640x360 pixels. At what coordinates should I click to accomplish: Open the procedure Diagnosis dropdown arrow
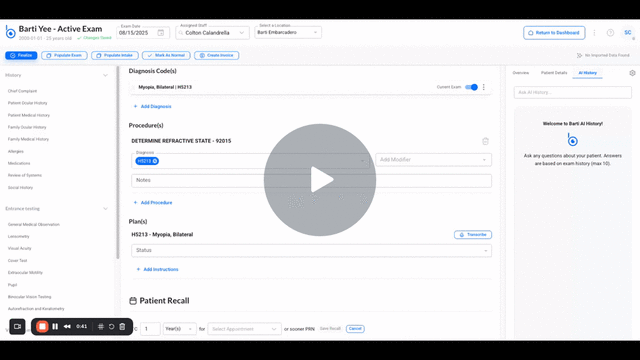coord(362,161)
